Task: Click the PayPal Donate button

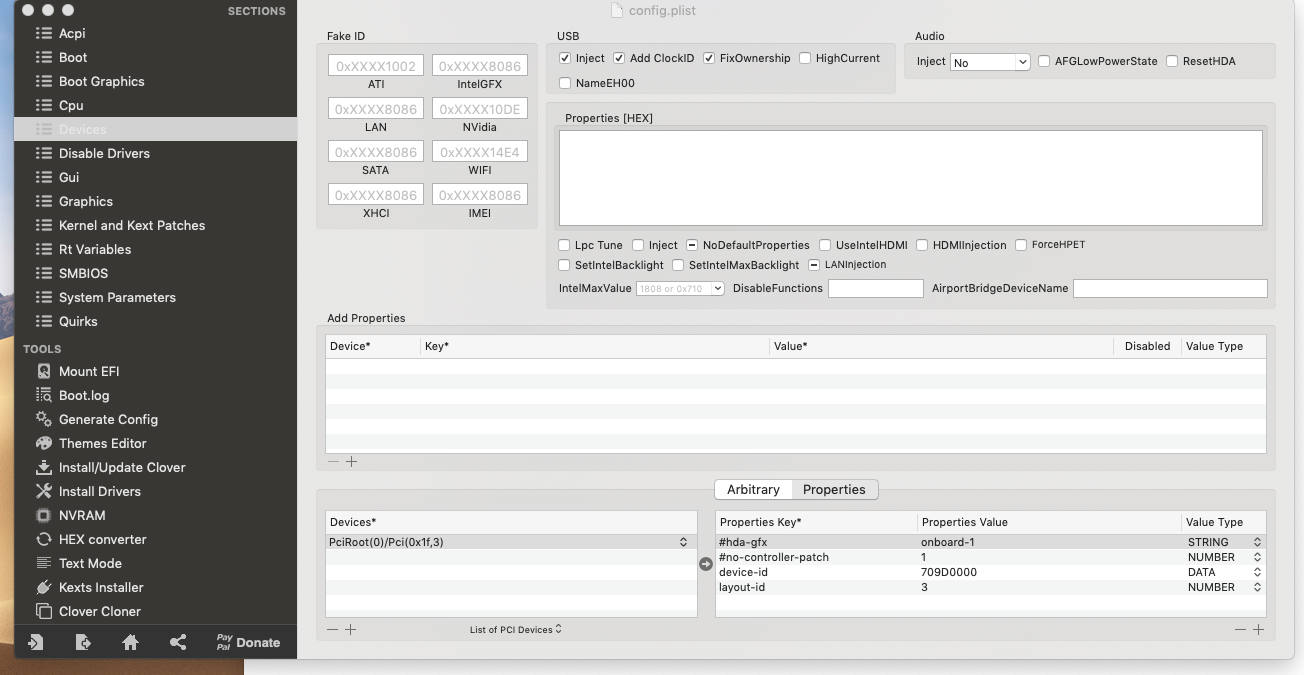Action: (248, 643)
